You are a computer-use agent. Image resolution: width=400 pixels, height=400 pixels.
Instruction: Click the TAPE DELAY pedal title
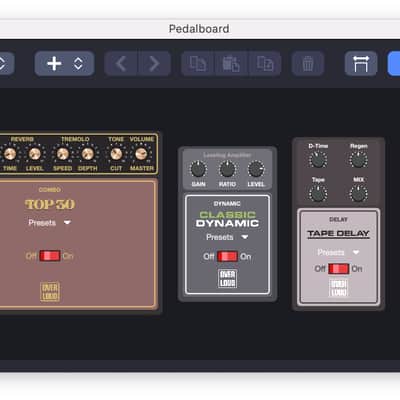(338, 234)
